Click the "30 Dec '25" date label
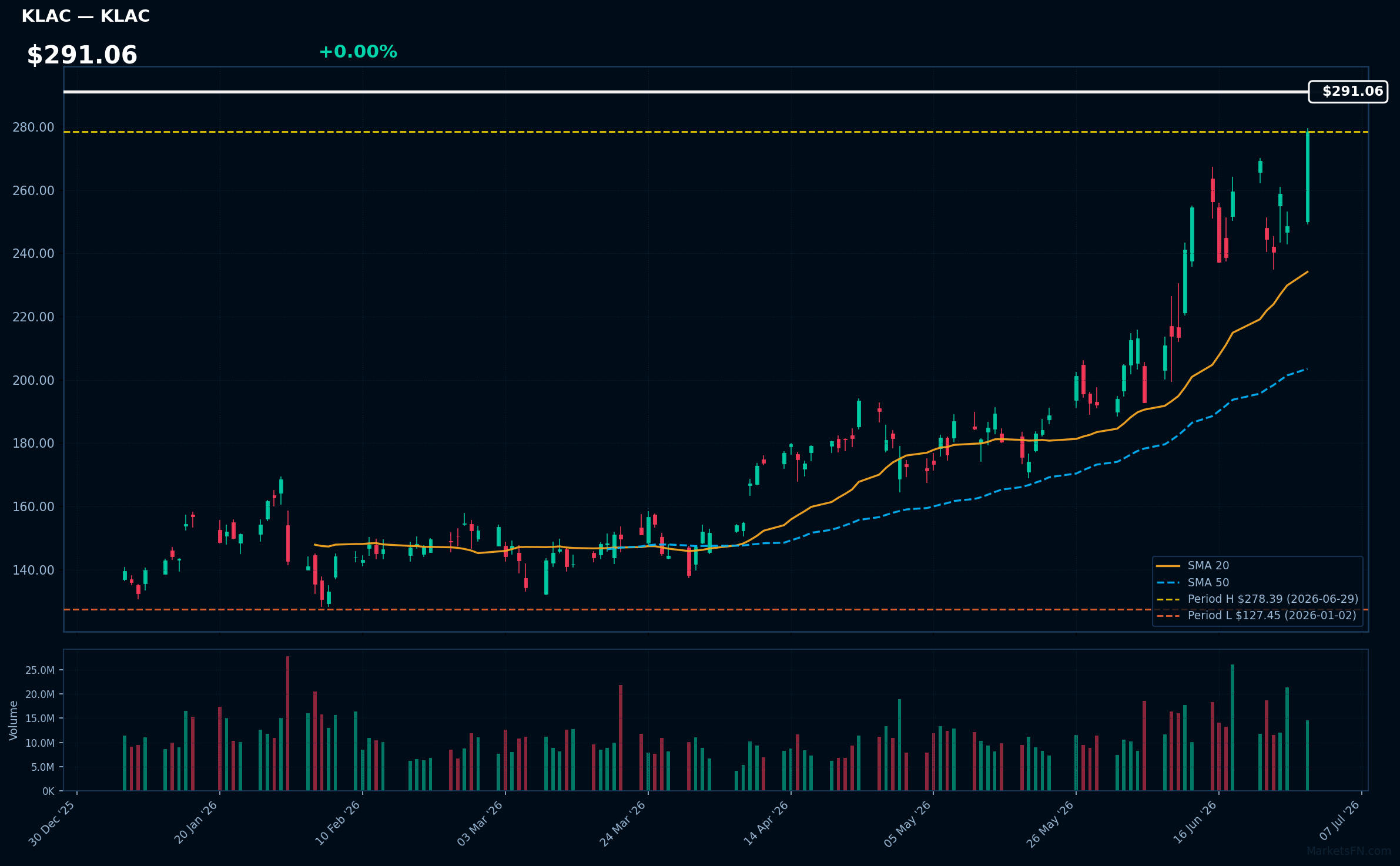 (x=52, y=823)
